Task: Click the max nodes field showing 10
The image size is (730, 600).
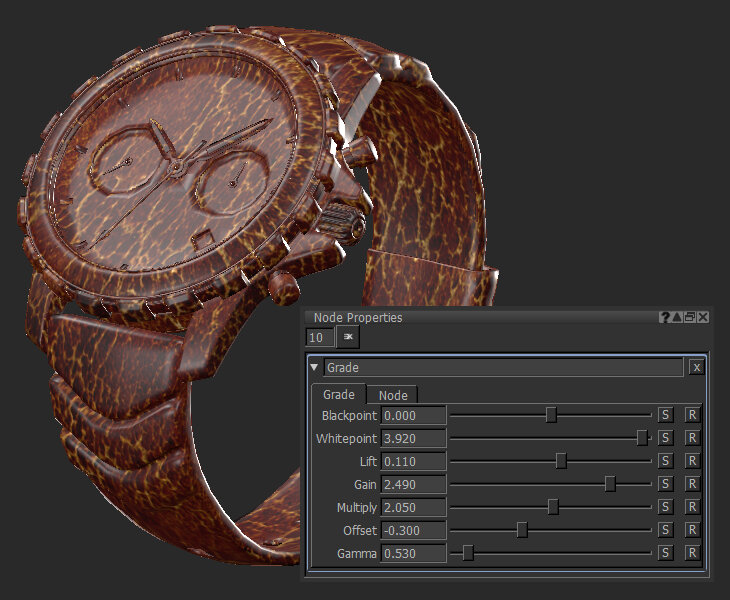Action: 319,337
